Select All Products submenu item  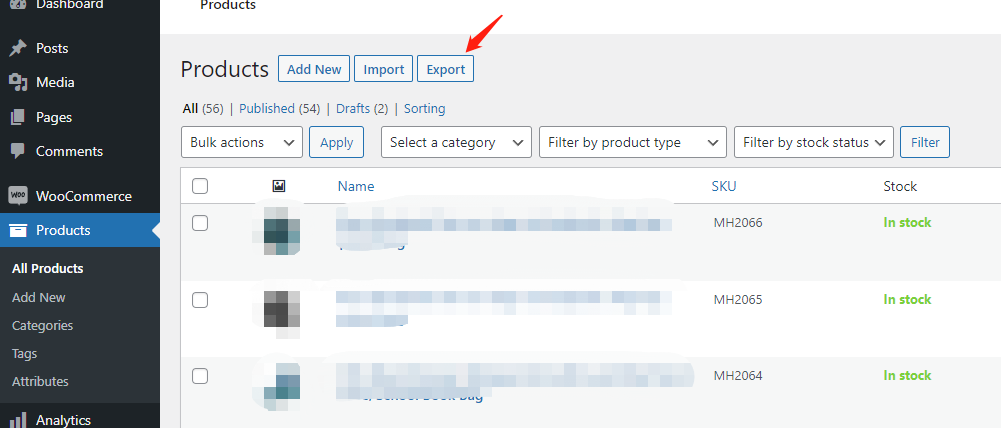(x=48, y=269)
